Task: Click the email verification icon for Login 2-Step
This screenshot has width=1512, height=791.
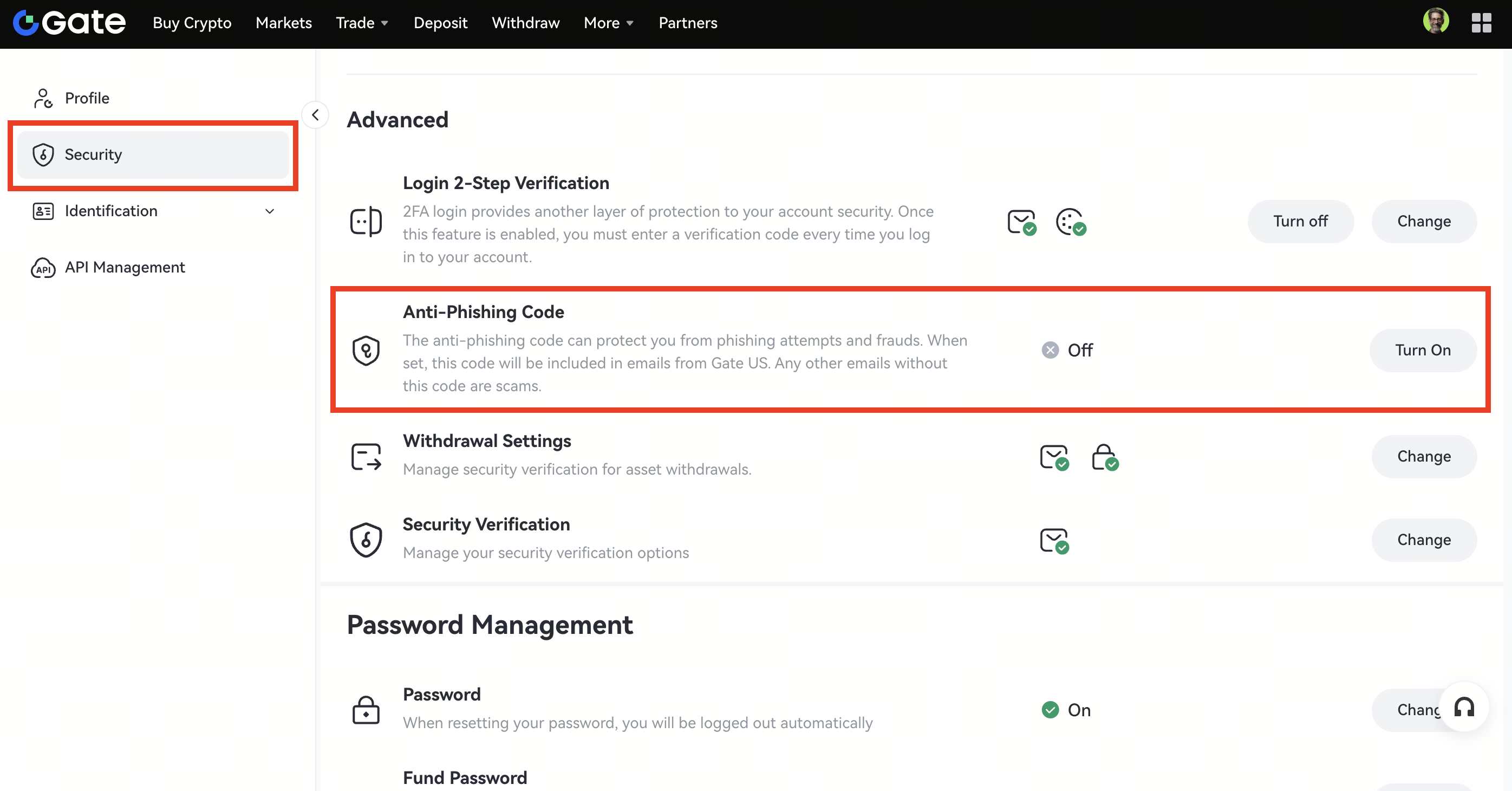Action: pos(1021,222)
